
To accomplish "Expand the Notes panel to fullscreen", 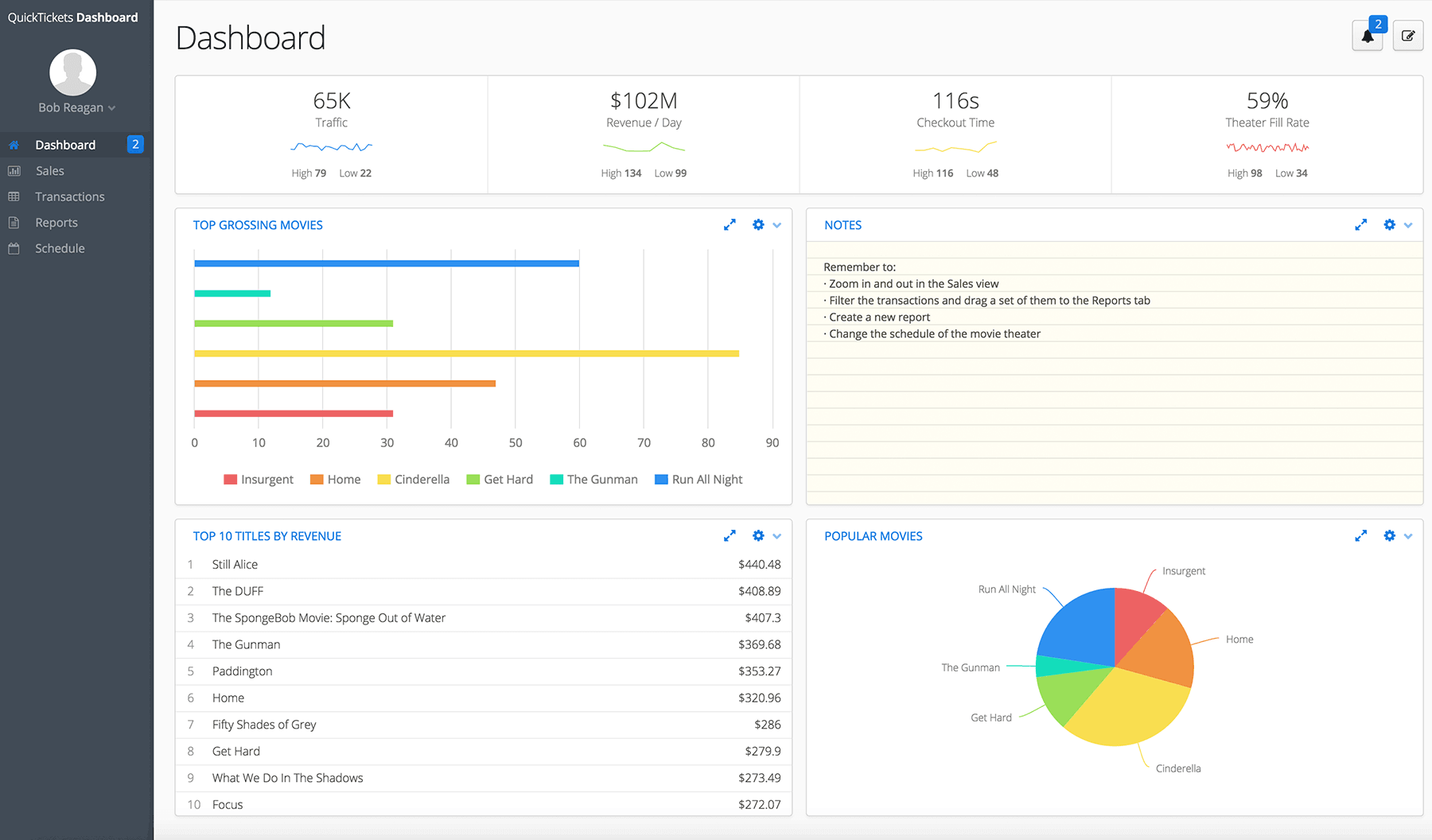I will (1360, 225).
